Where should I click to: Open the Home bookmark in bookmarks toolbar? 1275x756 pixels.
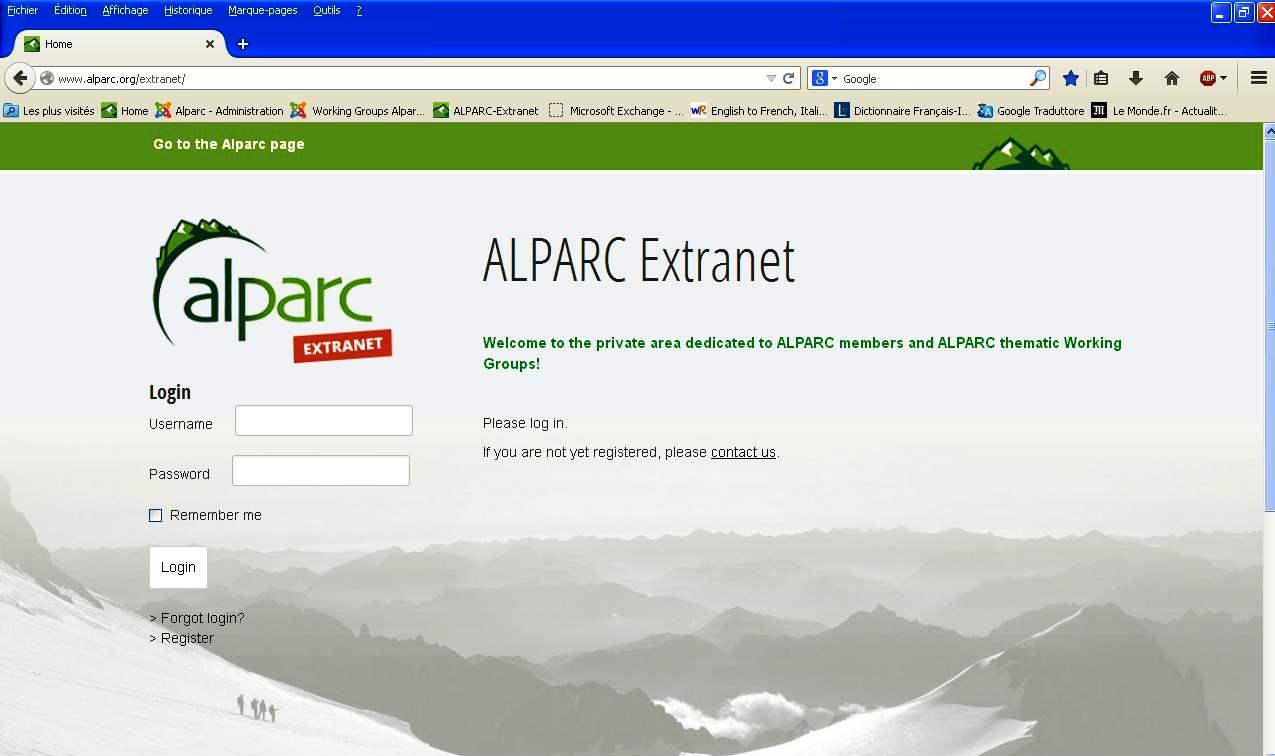tap(125, 111)
